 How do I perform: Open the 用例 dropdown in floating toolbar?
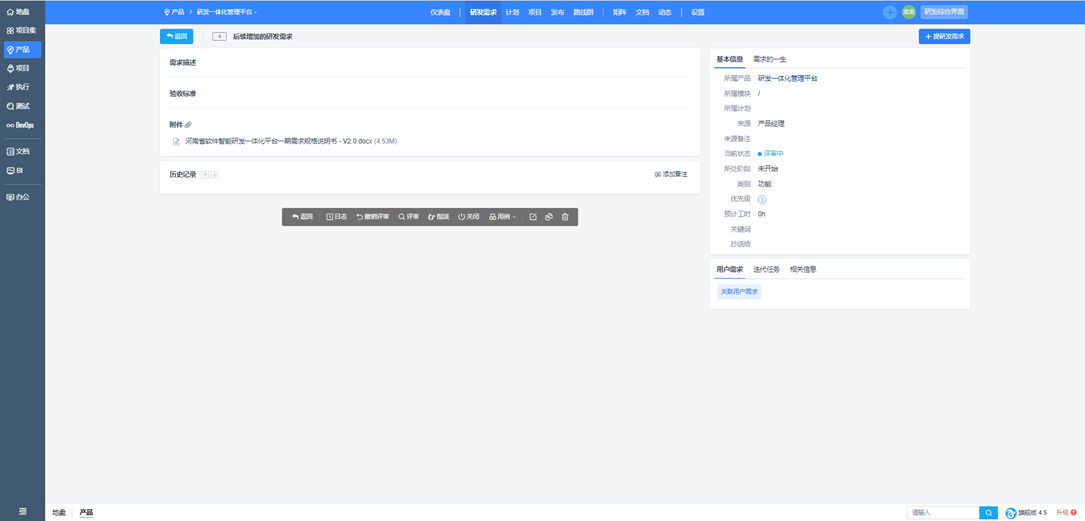(502, 217)
